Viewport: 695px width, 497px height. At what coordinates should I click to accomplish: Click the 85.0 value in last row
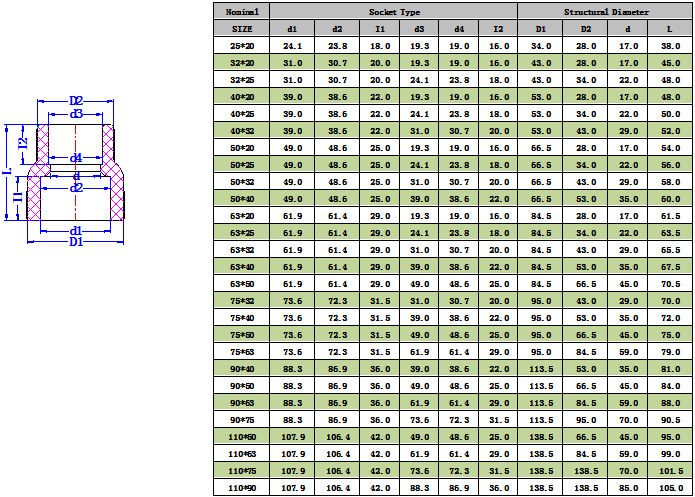[628, 487]
